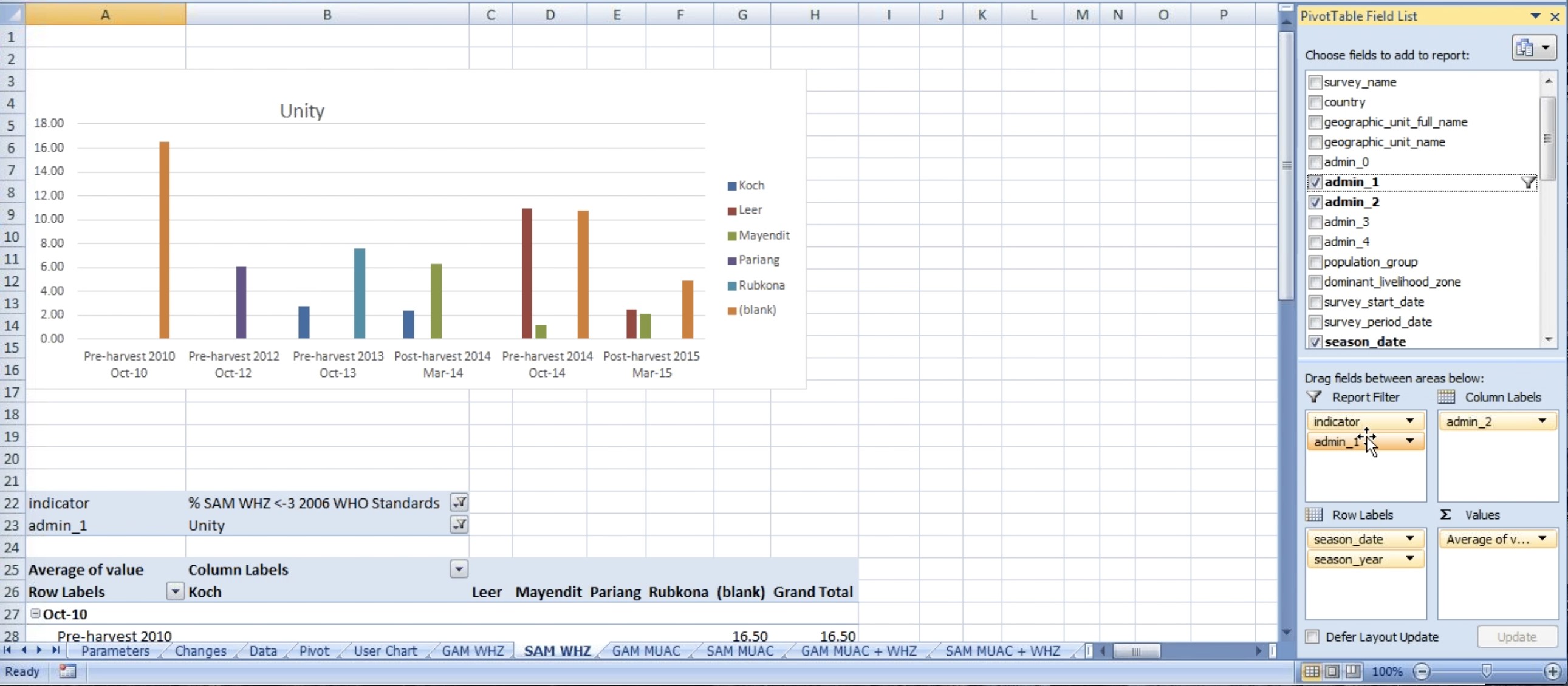This screenshot has height=686, width=1568.
Task: Click the indicator filter icon in row 22
Action: click(459, 502)
